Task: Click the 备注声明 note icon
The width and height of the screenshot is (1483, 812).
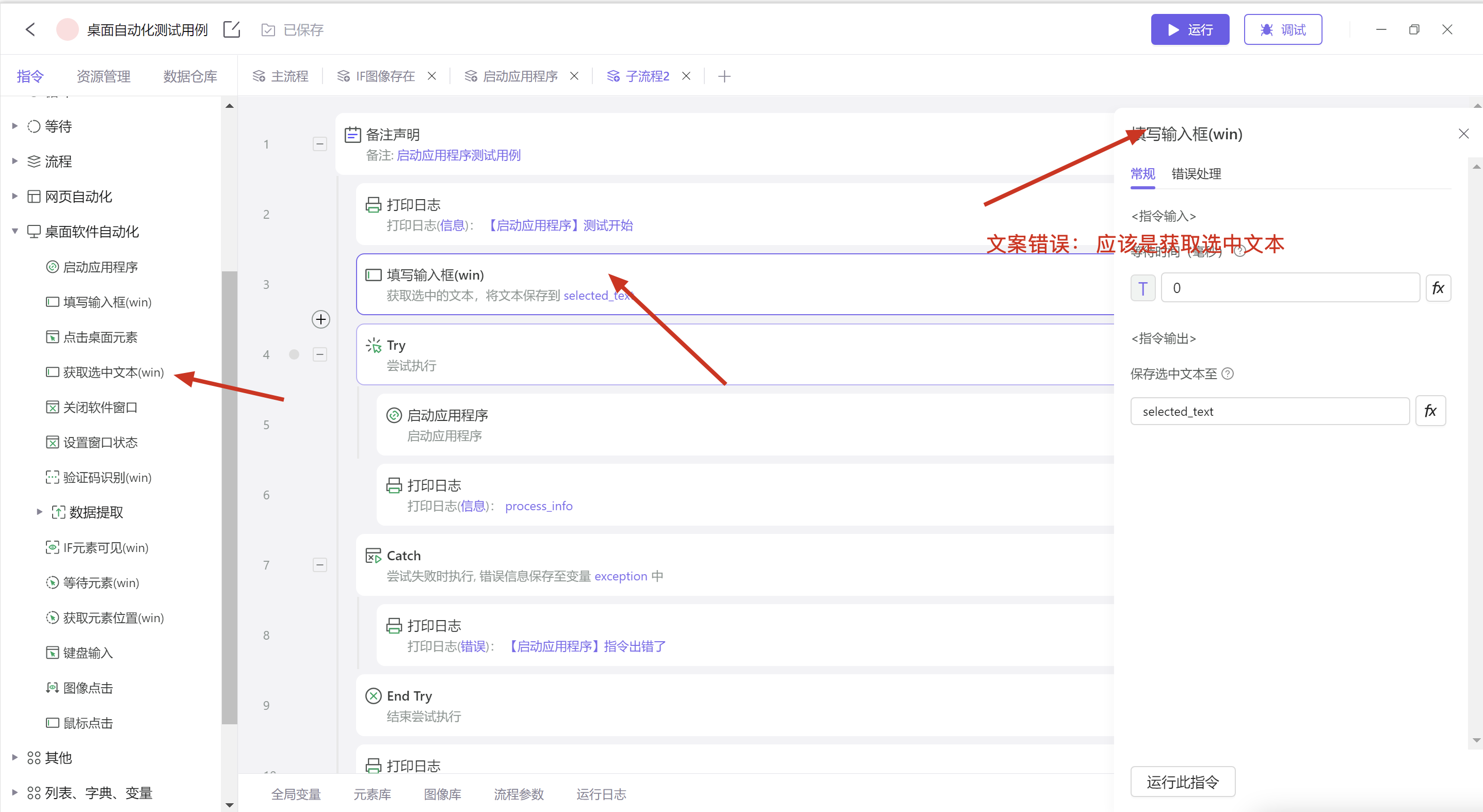Action: [x=352, y=135]
